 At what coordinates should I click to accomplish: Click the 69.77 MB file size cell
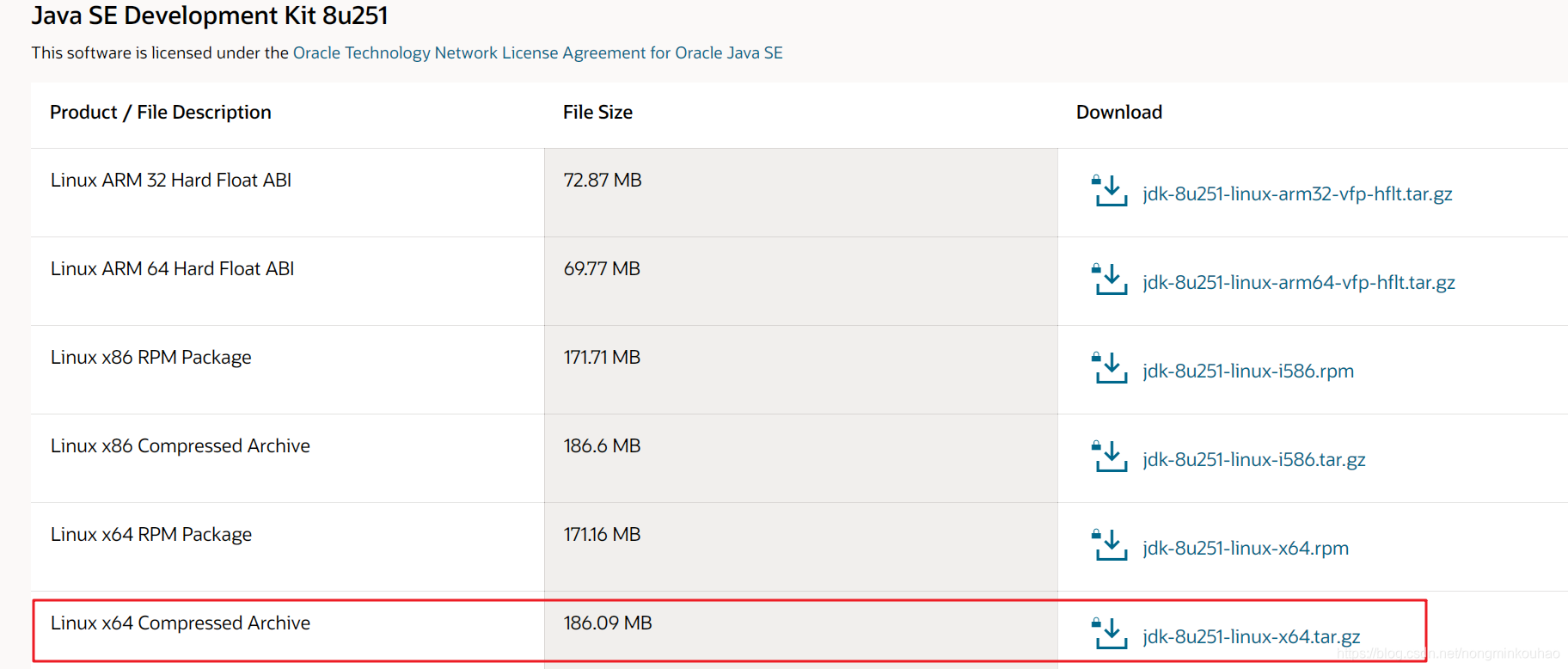801,281
